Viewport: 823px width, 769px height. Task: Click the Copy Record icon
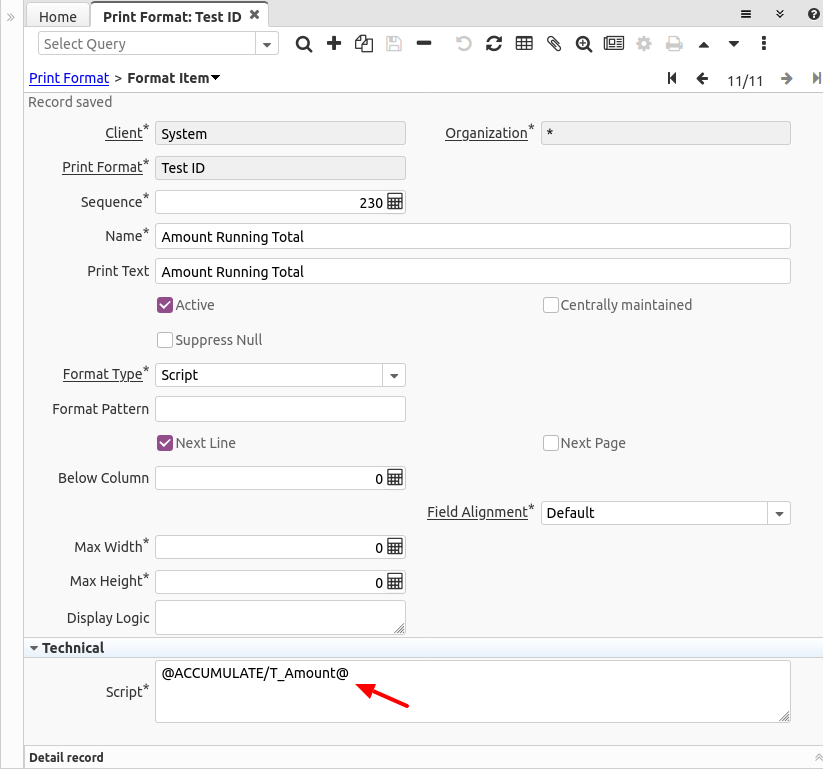(x=364, y=44)
